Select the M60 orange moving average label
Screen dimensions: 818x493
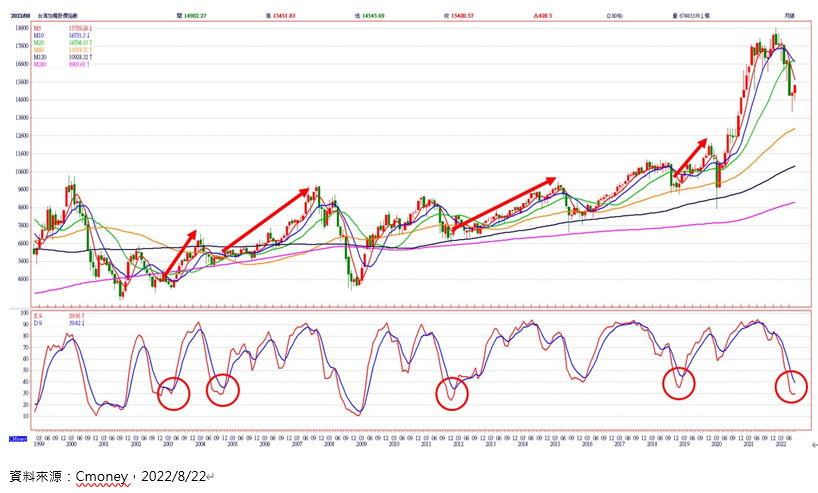tap(41, 49)
